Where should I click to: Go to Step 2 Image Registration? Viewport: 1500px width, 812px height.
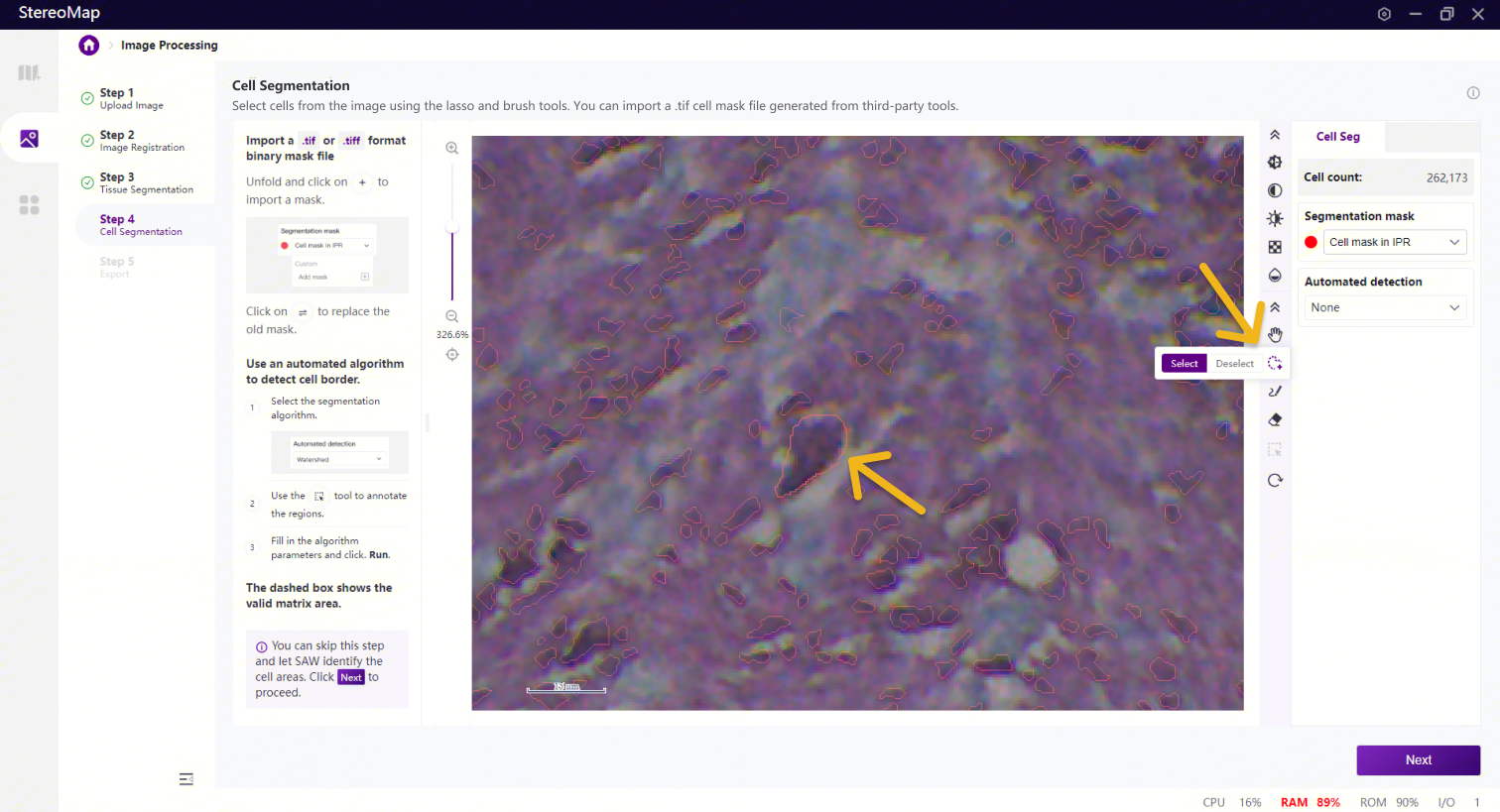(x=142, y=141)
